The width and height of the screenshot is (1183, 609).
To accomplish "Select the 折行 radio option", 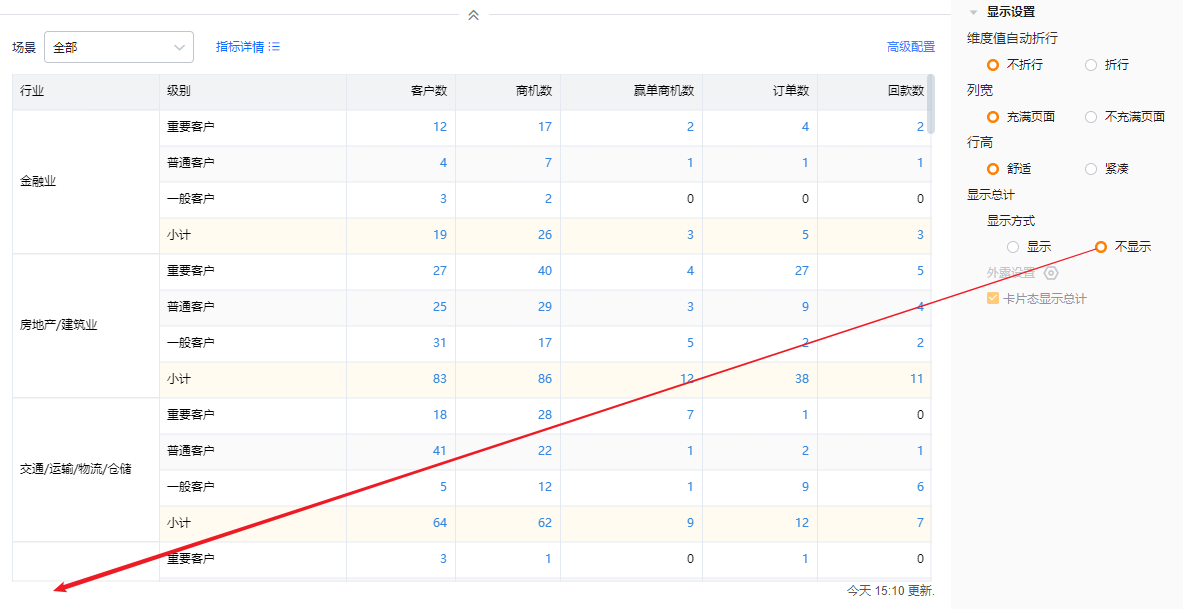I will tap(1091, 65).
